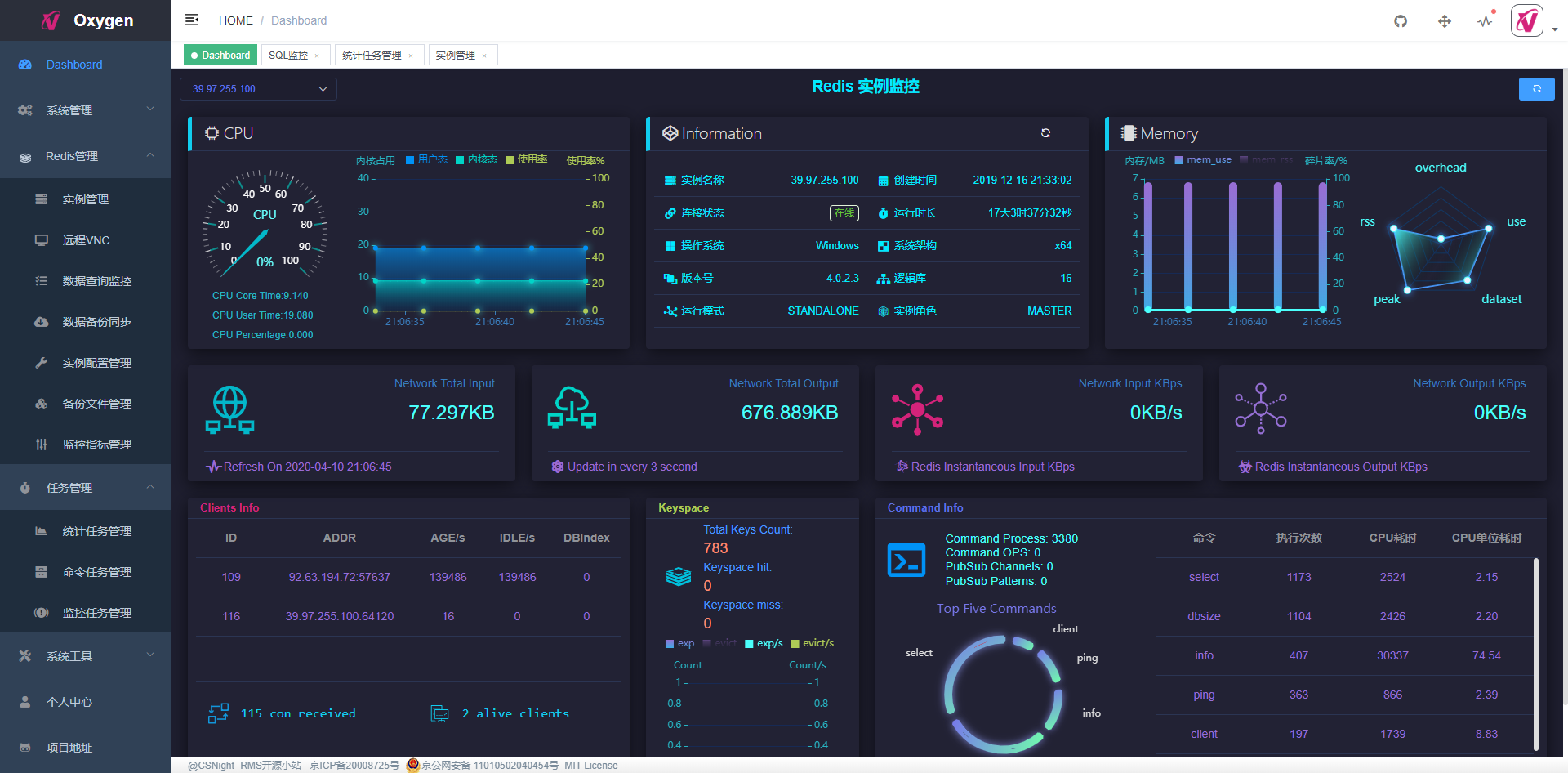This screenshot has width=1568, height=773.
Task: Click the Oxygen logo icon
Action: click(51, 20)
